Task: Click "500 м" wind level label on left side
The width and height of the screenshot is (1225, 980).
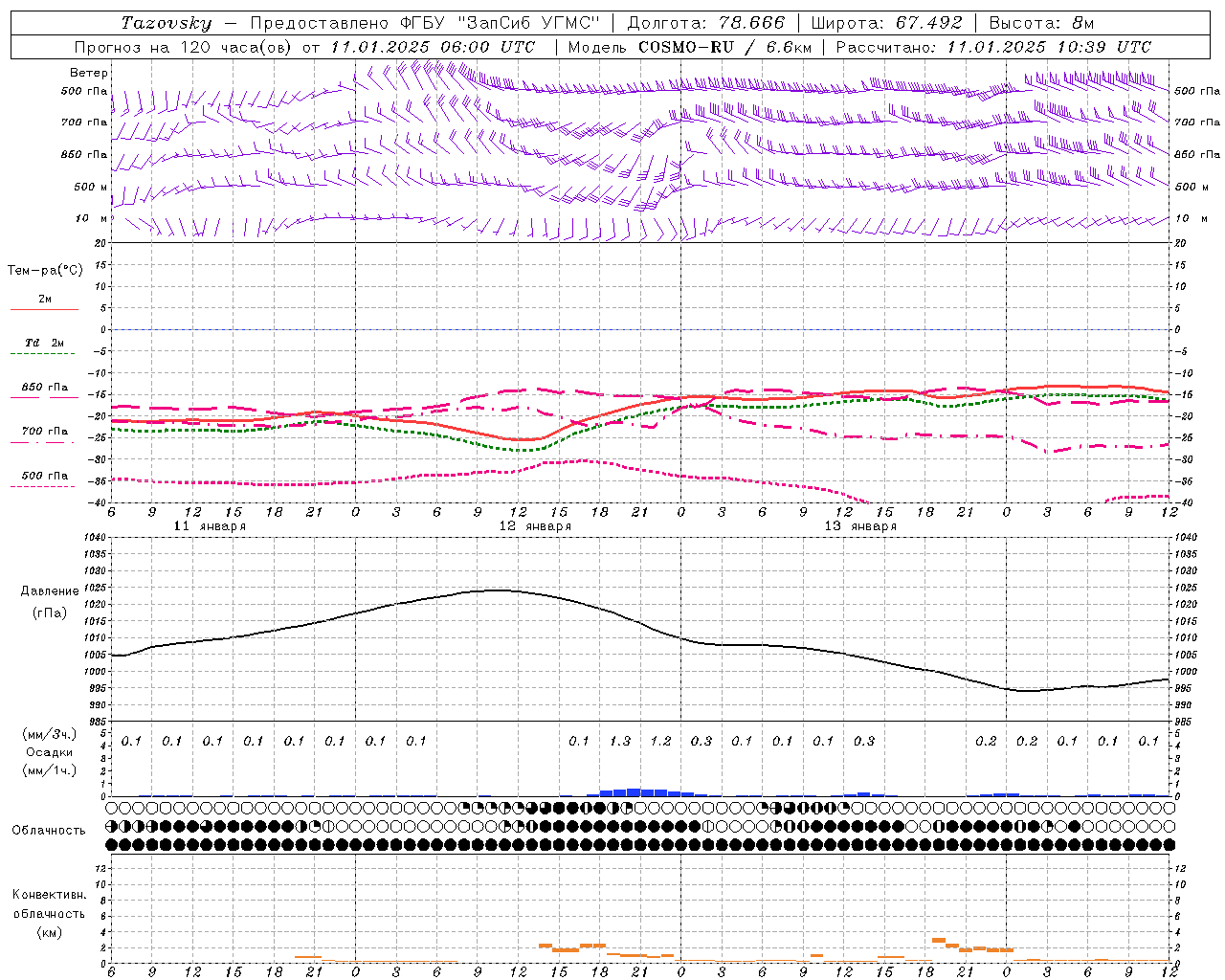Action: (x=91, y=187)
